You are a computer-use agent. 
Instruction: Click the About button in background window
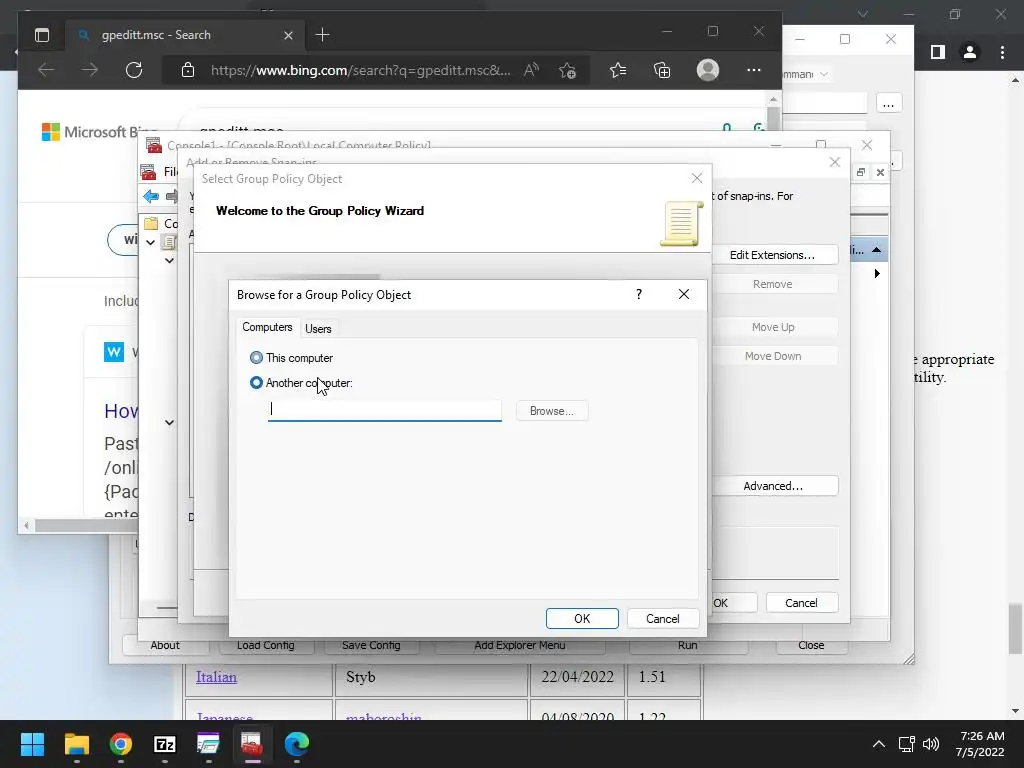coord(165,645)
